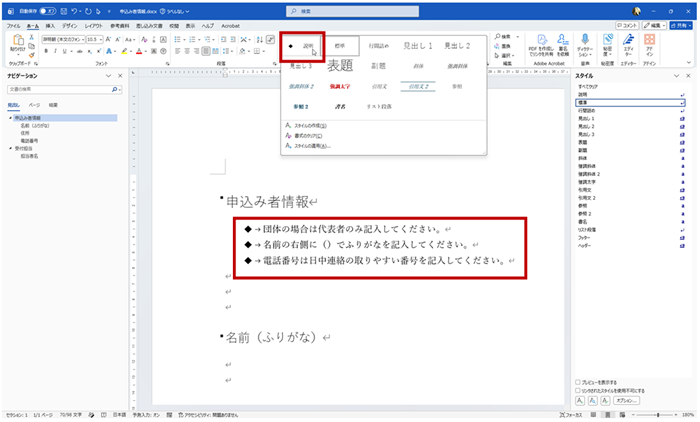Switch to the ページ tab in navigation pane
Image resolution: width=700 pixels, height=422 pixels.
(34, 105)
